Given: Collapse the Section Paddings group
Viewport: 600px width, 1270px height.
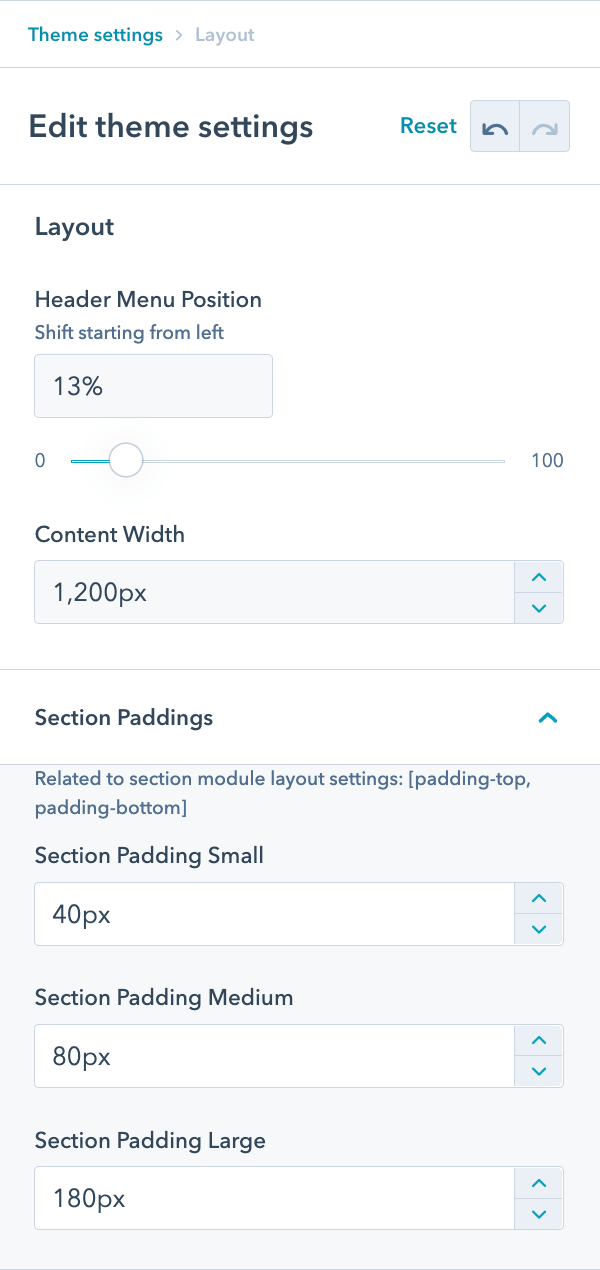Looking at the screenshot, I should (x=547, y=718).
